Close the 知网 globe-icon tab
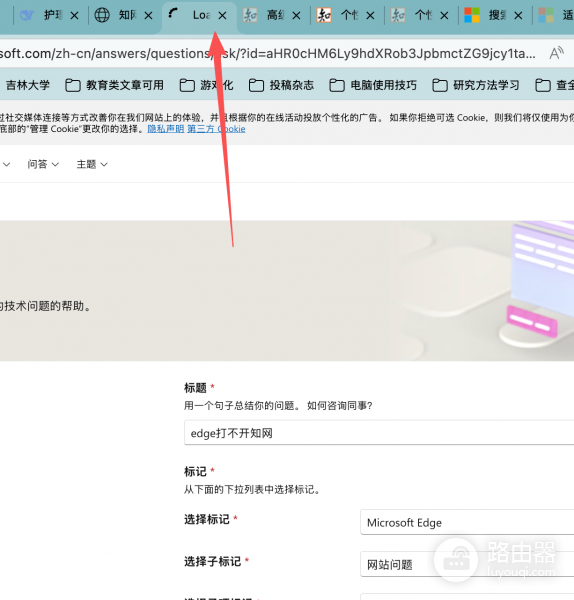The image size is (574, 600). point(148,16)
